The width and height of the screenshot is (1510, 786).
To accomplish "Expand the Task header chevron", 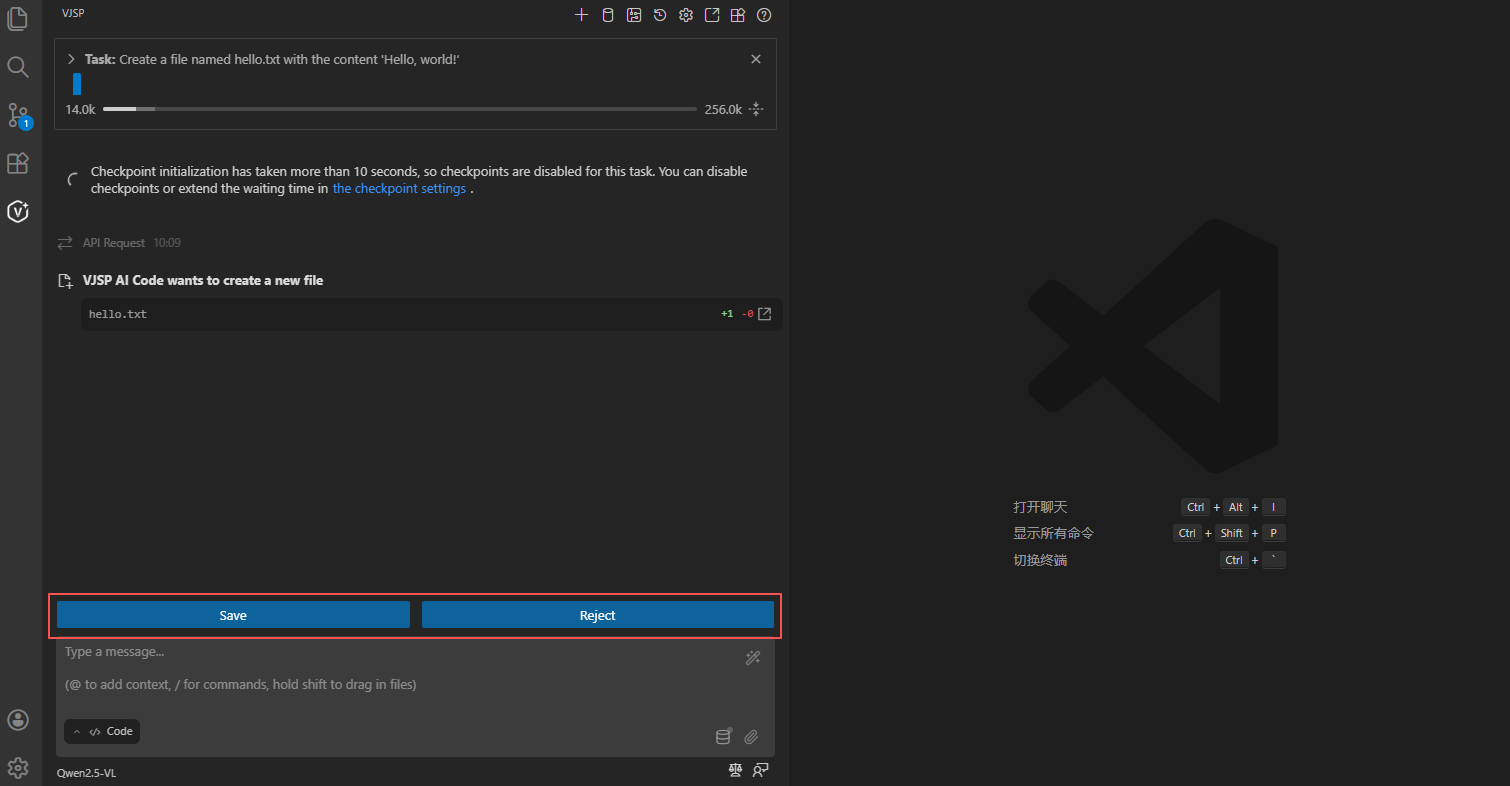I will click(71, 59).
